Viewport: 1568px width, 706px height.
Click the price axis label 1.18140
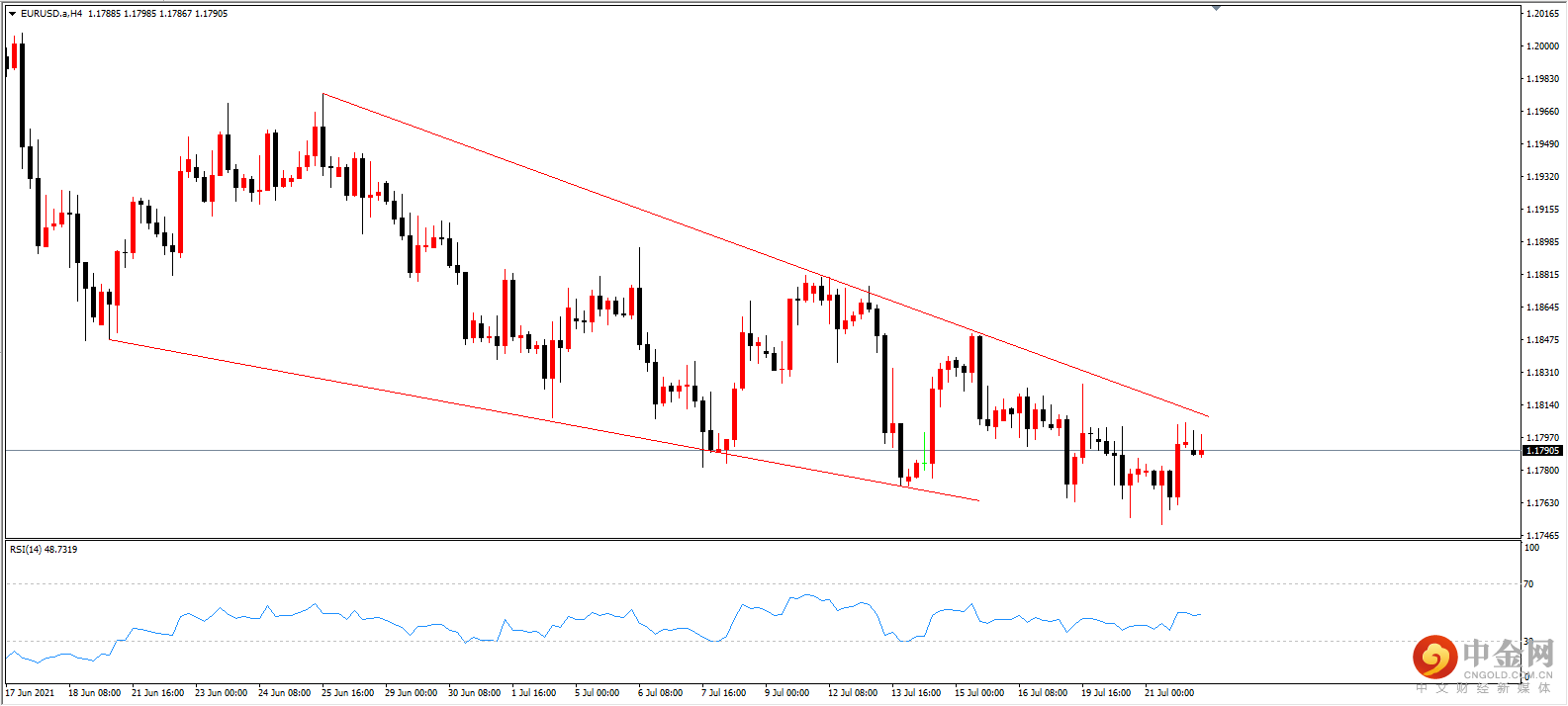point(1543,405)
